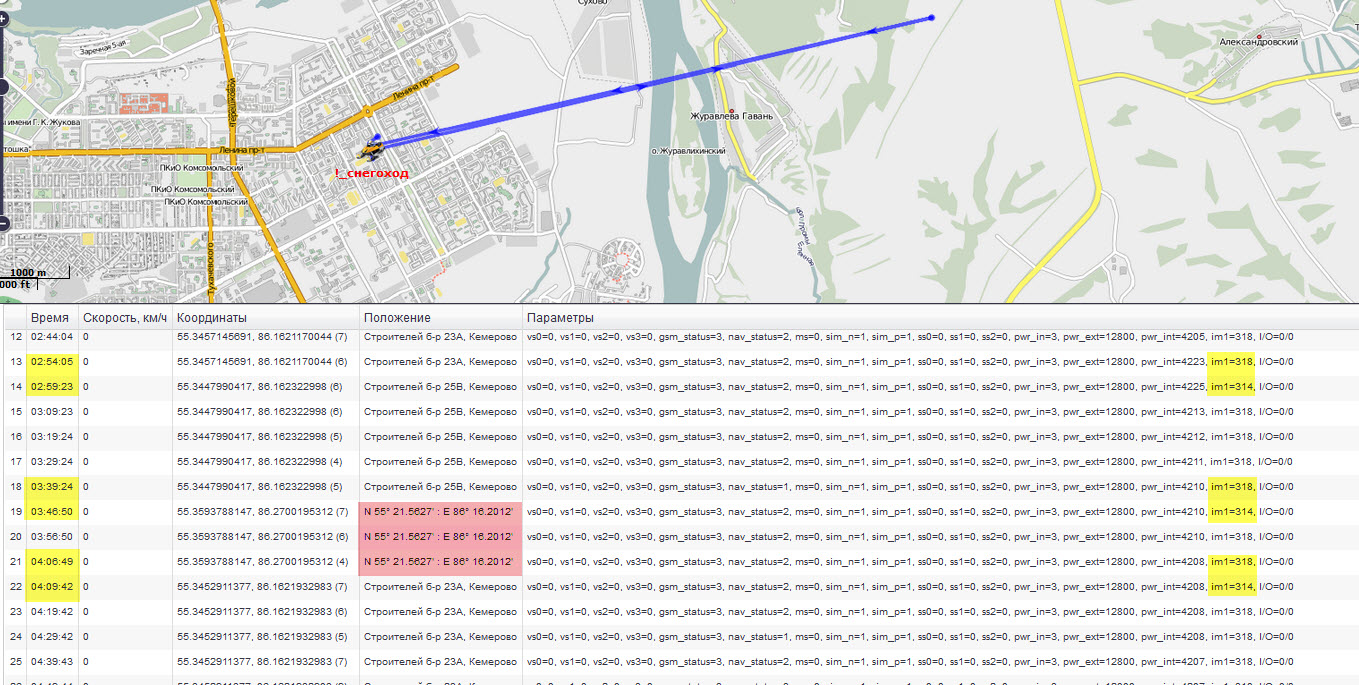This screenshot has width=1359, height=685.
Task: Click the map zoom slider handle
Action: (x=3, y=88)
